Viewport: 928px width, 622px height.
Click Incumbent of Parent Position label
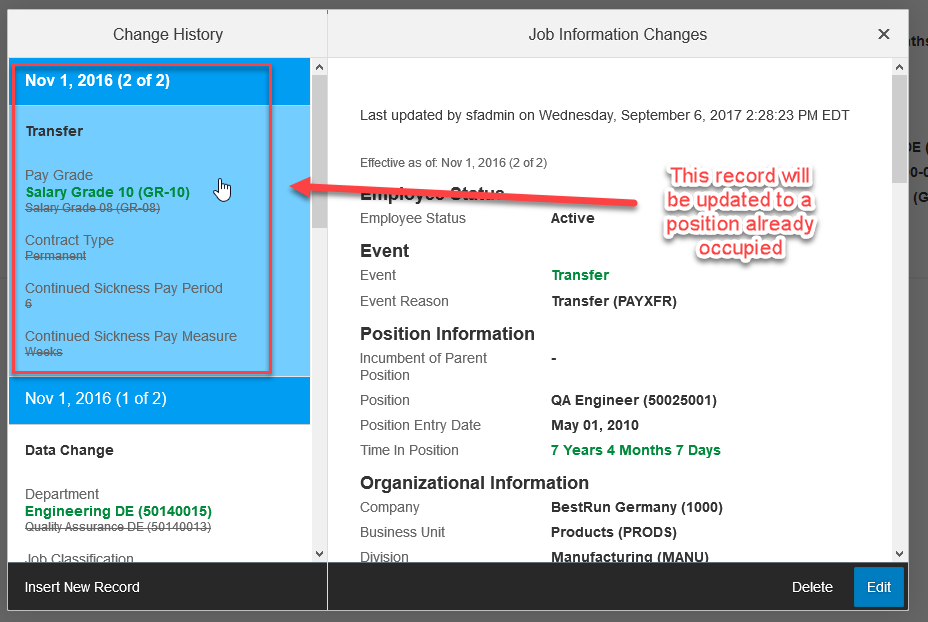click(x=423, y=367)
